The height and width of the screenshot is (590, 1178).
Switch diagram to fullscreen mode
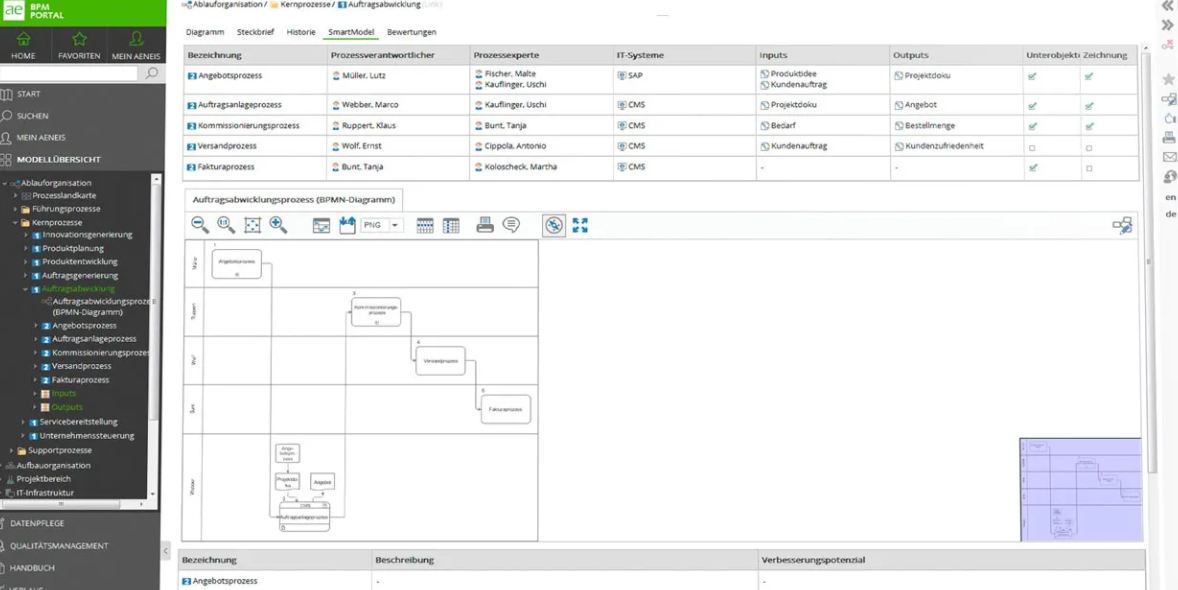tap(580, 225)
